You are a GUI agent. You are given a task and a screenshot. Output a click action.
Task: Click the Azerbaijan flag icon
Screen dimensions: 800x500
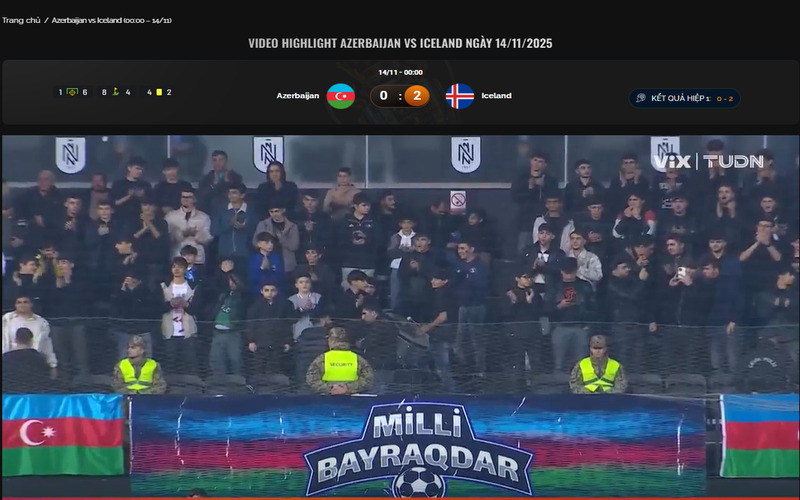click(x=341, y=96)
